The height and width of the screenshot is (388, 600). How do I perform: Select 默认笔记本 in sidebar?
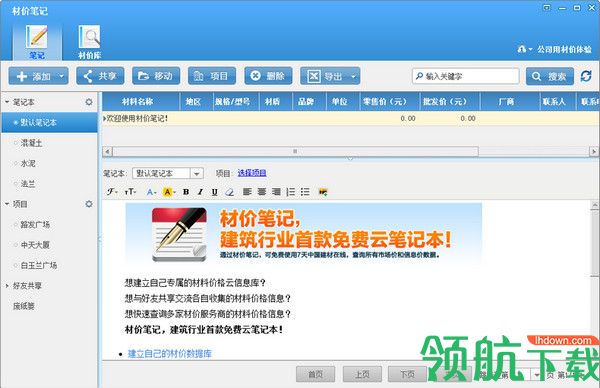50,122
